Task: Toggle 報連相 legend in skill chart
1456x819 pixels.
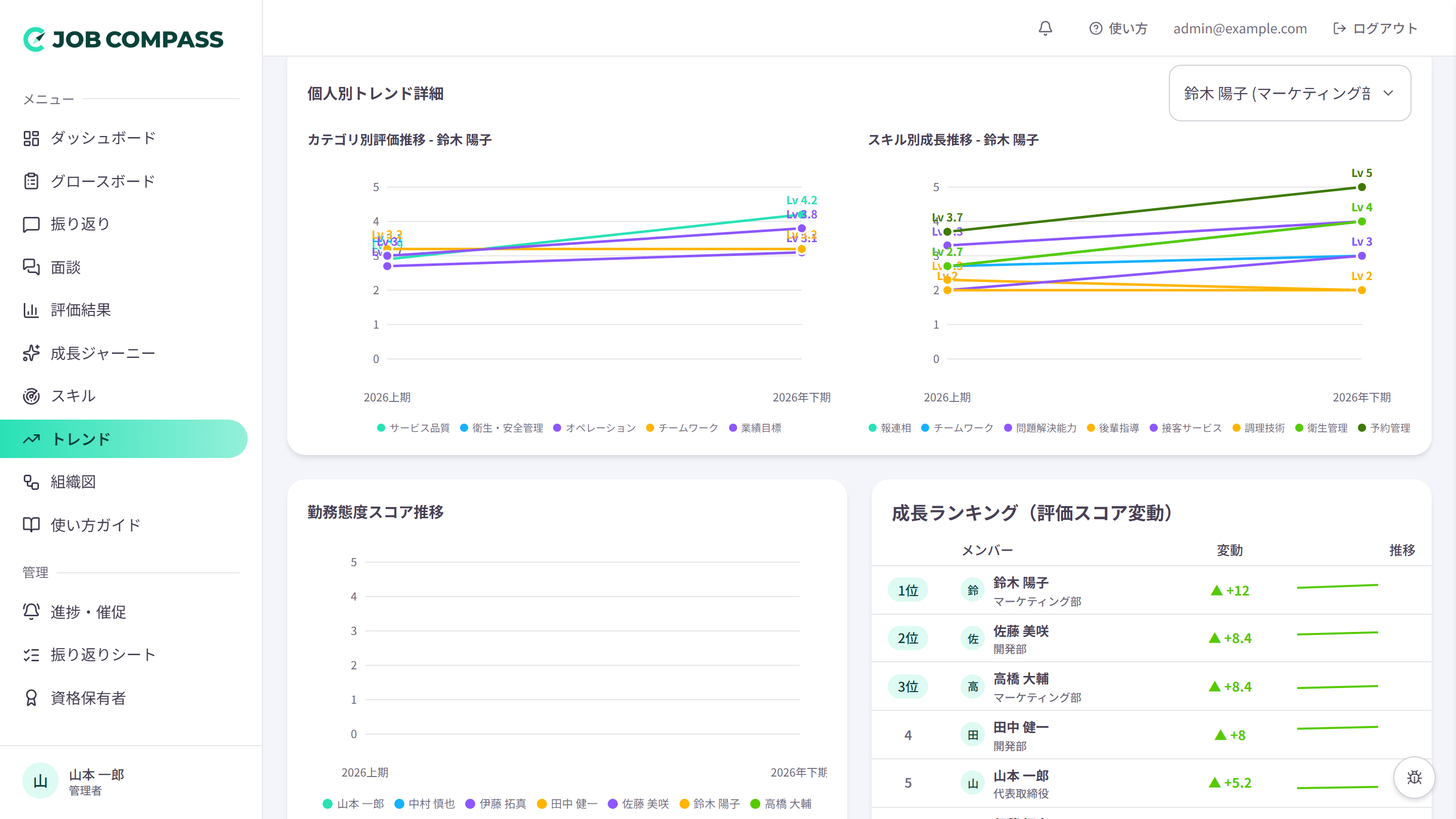Action: tap(890, 428)
